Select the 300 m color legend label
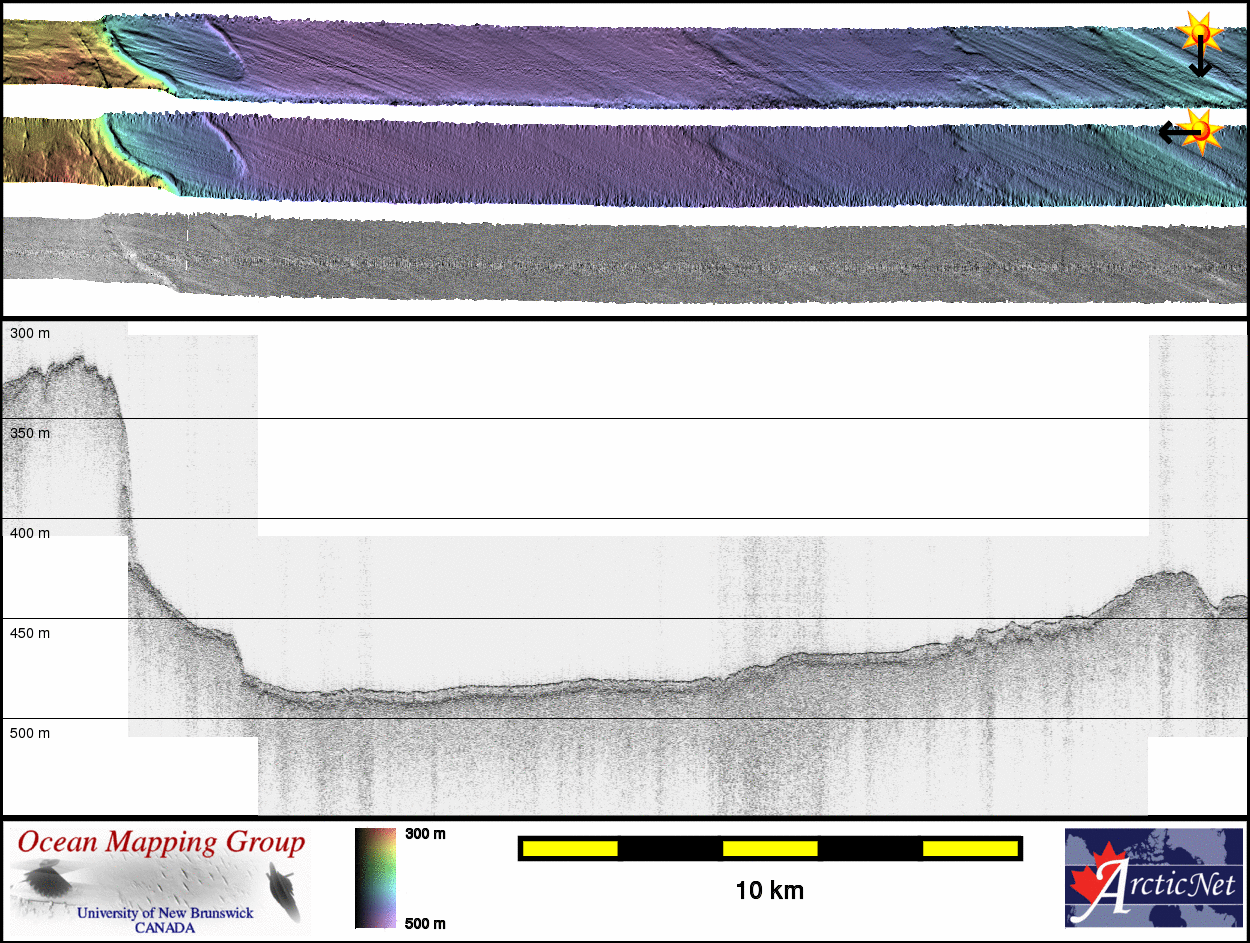Image resolution: width=1250 pixels, height=943 pixels. 425,833
